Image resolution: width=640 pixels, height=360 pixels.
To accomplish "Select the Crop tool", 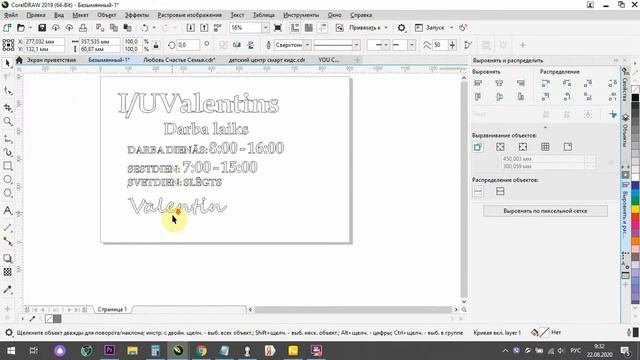I will click(x=7, y=107).
